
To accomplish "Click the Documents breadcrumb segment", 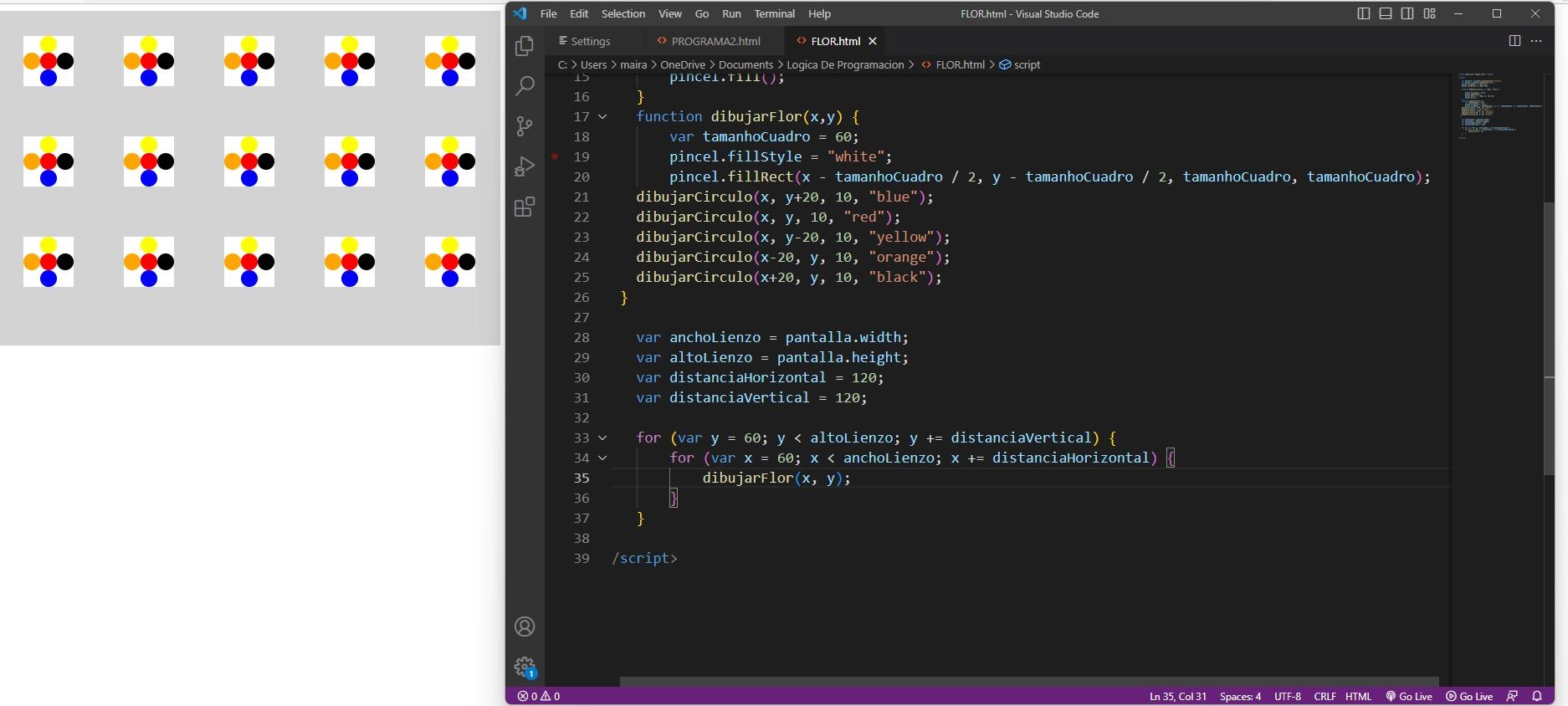I will click(x=746, y=64).
